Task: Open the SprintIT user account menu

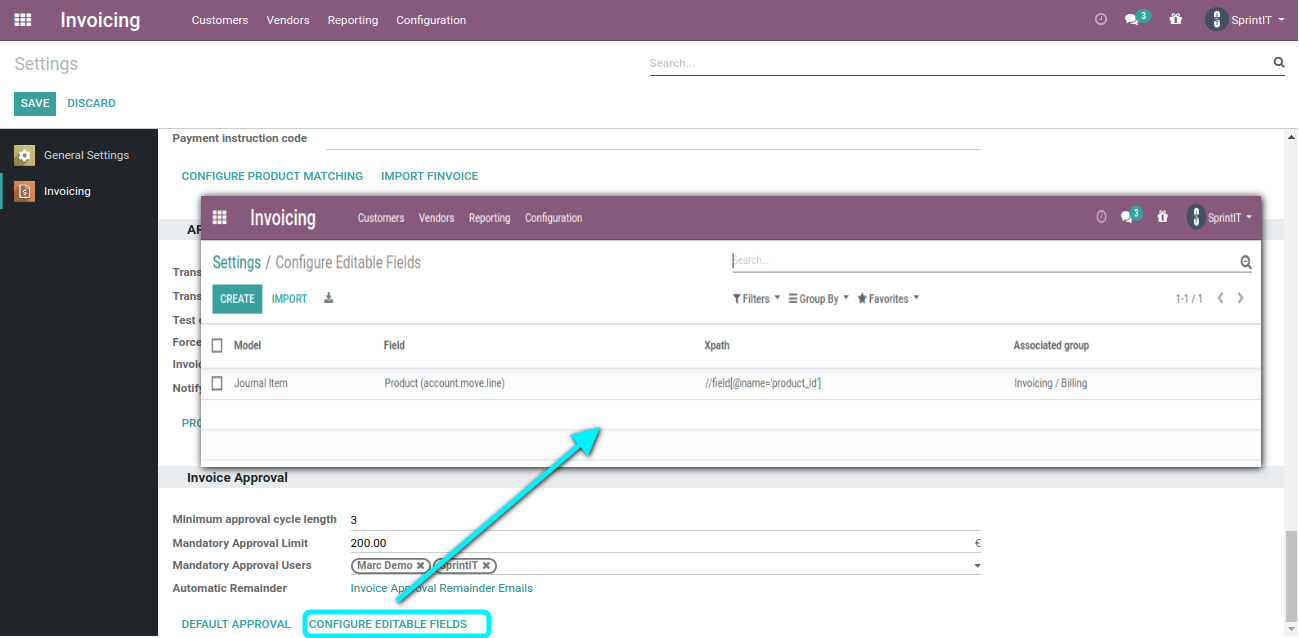Action: (1243, 18)
